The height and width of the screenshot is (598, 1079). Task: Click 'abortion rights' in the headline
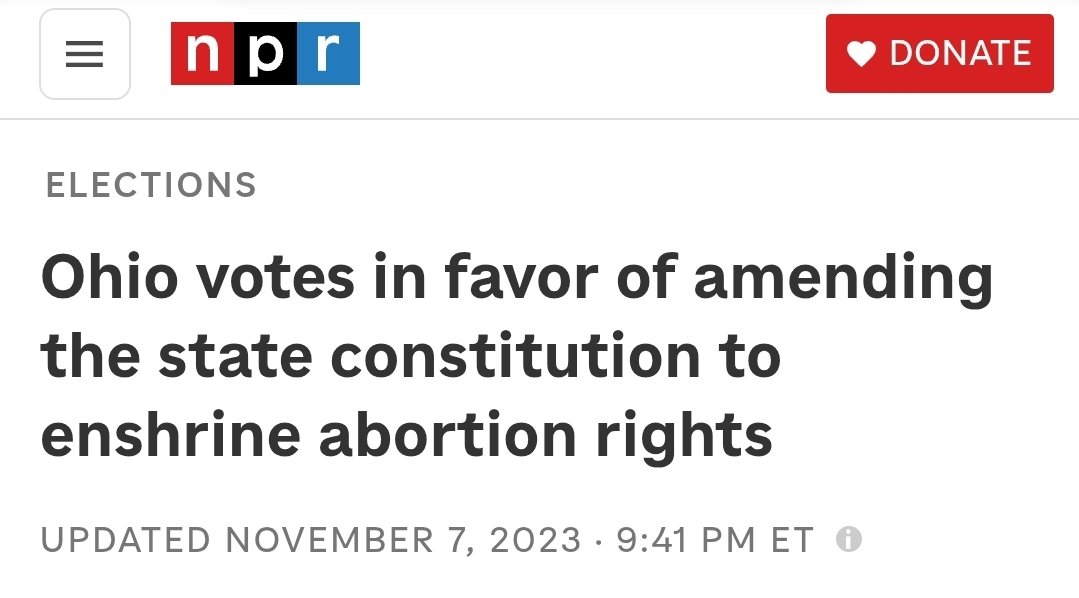click(545, 437)
